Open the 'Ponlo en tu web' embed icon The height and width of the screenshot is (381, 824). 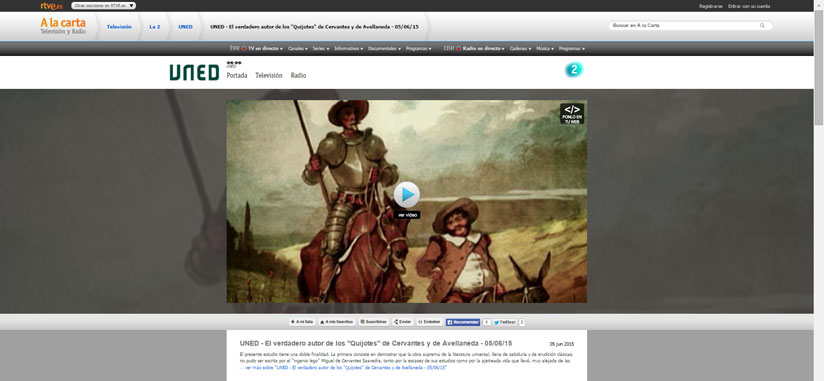[572, 114]
